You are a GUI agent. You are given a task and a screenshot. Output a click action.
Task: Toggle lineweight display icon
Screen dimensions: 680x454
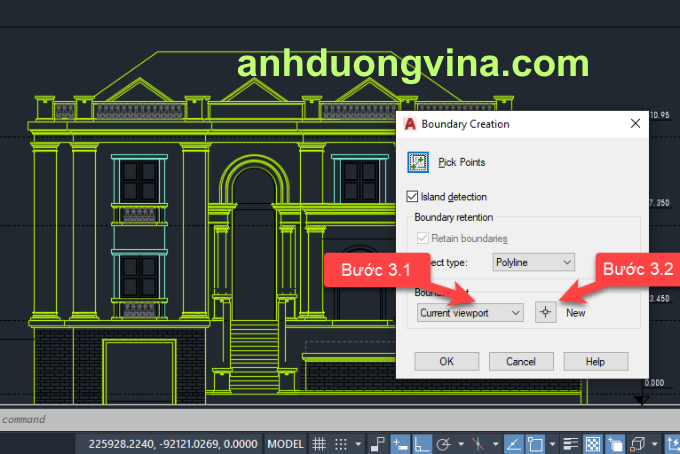pyautogui.click(x=570, y=443)
